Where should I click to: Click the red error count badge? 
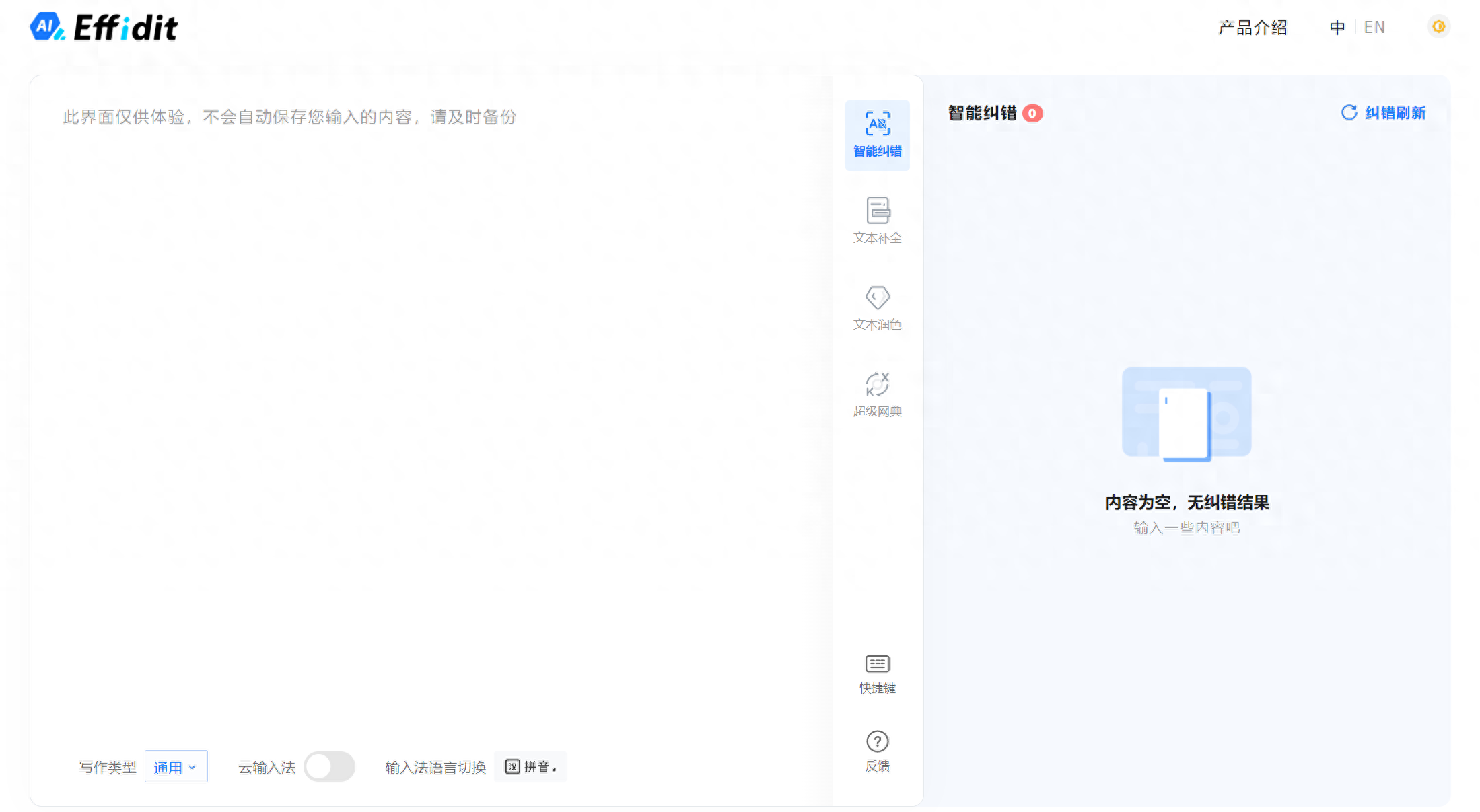coord(1032,113)
